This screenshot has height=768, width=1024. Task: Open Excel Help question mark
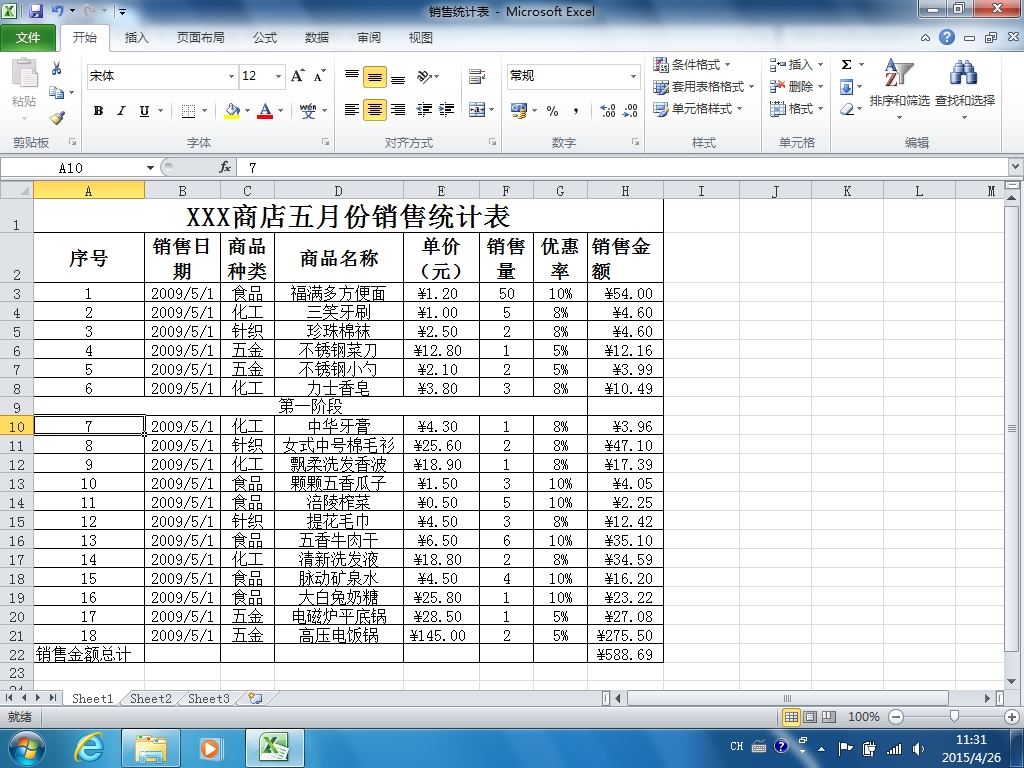[947, 37]
